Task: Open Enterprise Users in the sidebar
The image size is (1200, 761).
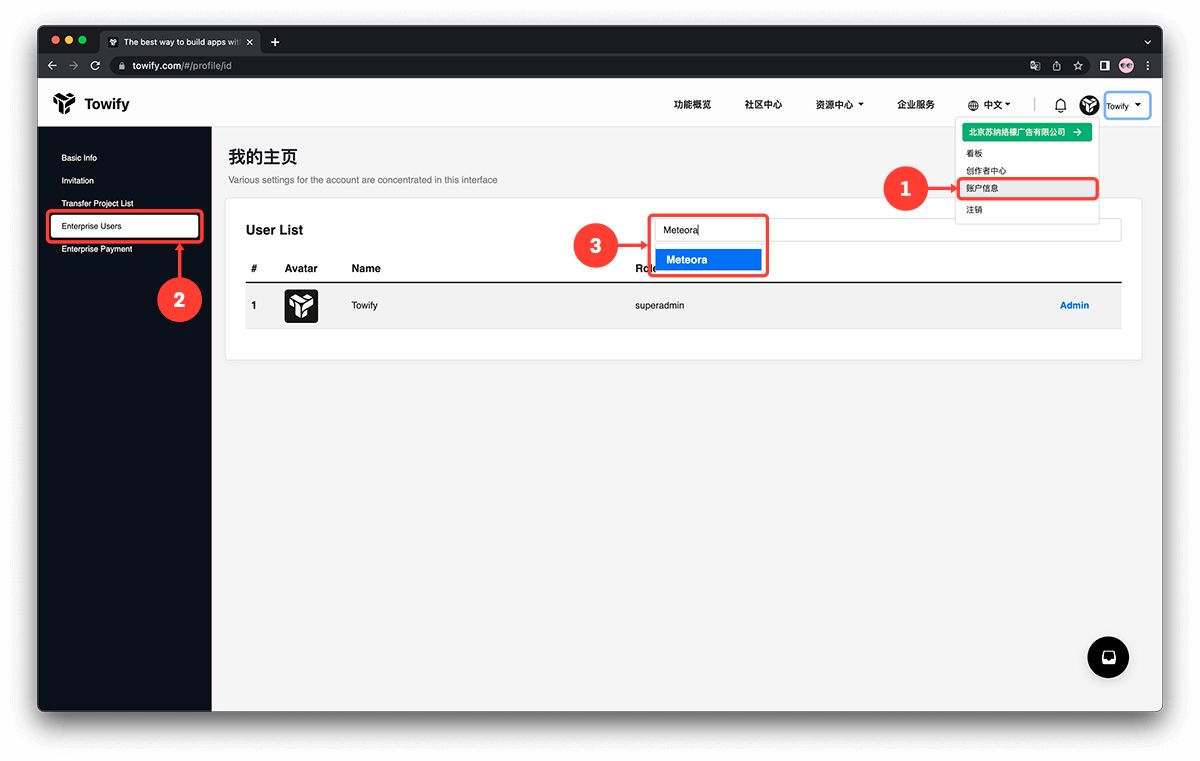Action: coord(125,226)
